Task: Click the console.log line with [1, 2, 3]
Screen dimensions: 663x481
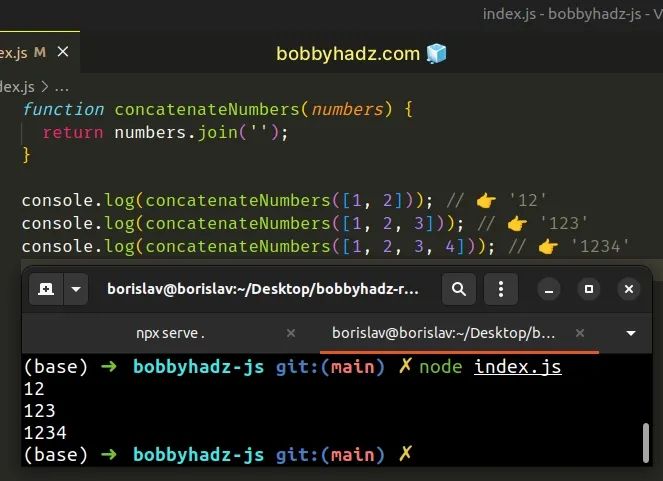Action: pos(304,224)
